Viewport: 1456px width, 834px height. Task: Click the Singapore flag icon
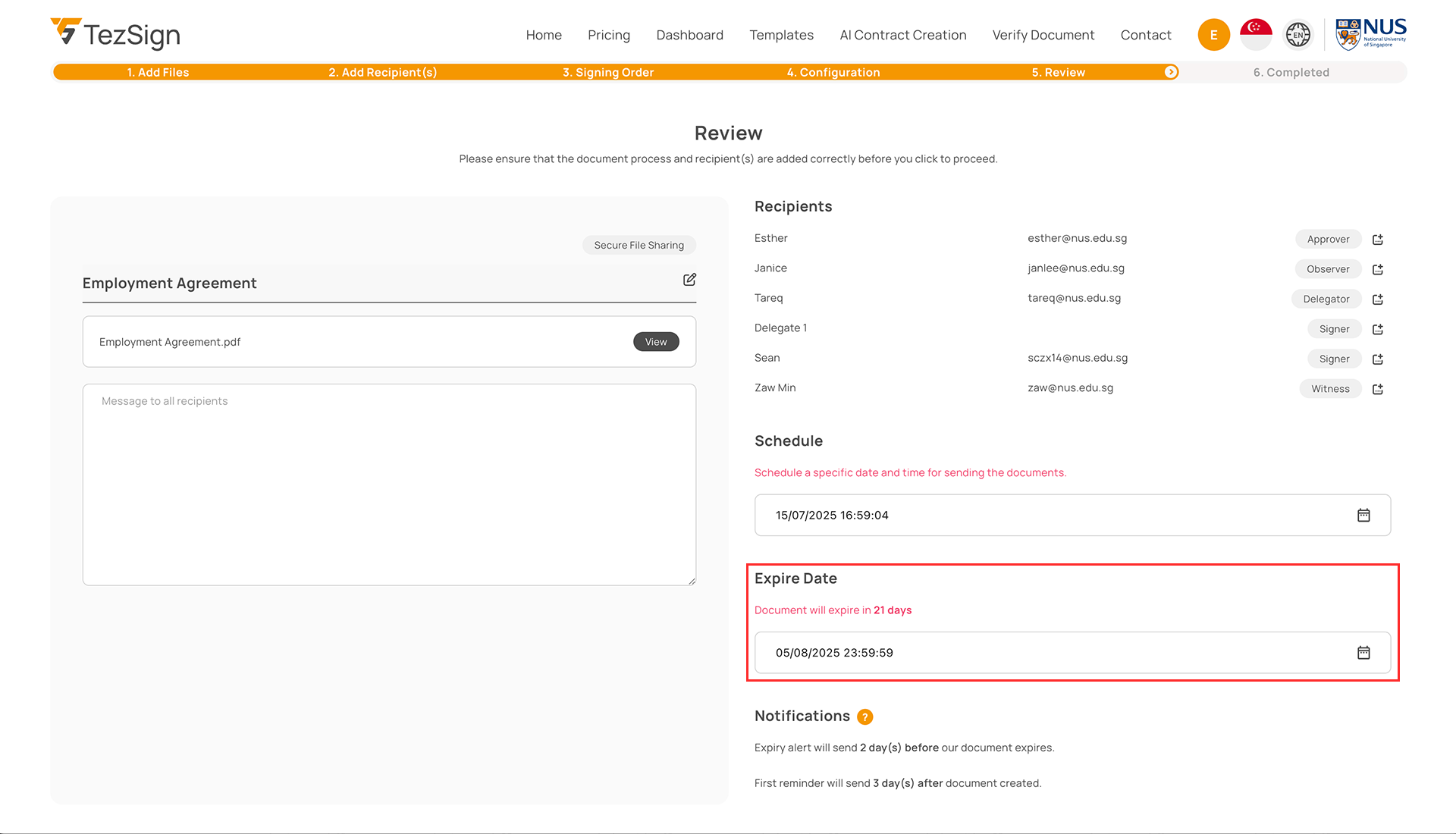click(x=1256, y=35)
